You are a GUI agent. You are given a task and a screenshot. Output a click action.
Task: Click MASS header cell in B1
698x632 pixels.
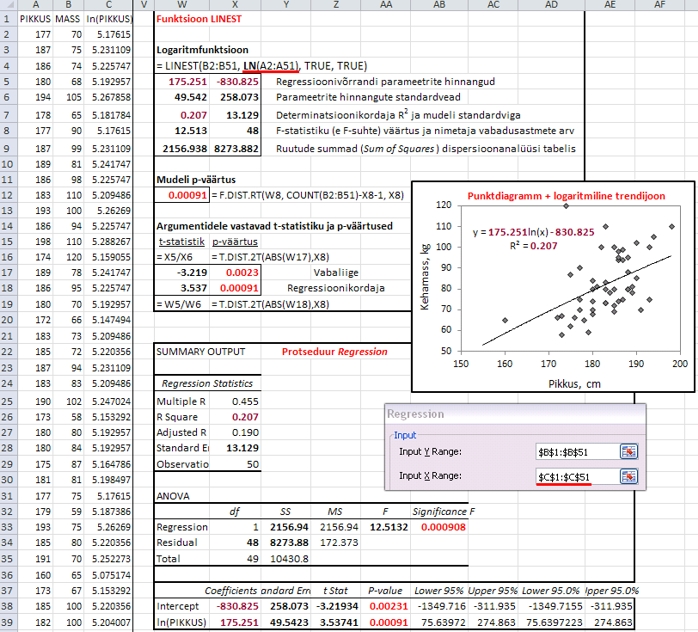click(68, 19)
